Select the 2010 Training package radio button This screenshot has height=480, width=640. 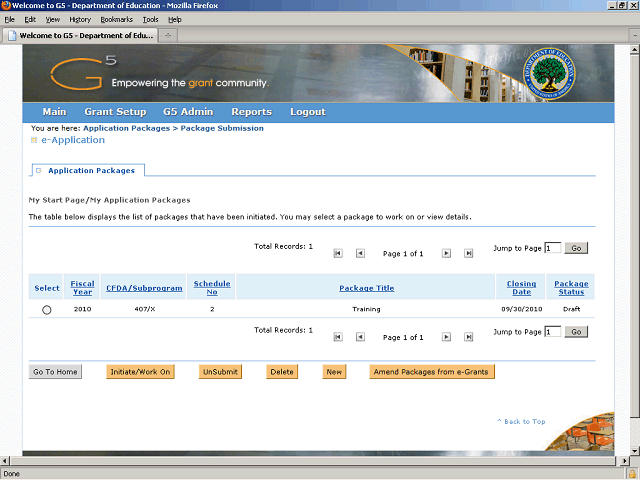tap(47, 310)
